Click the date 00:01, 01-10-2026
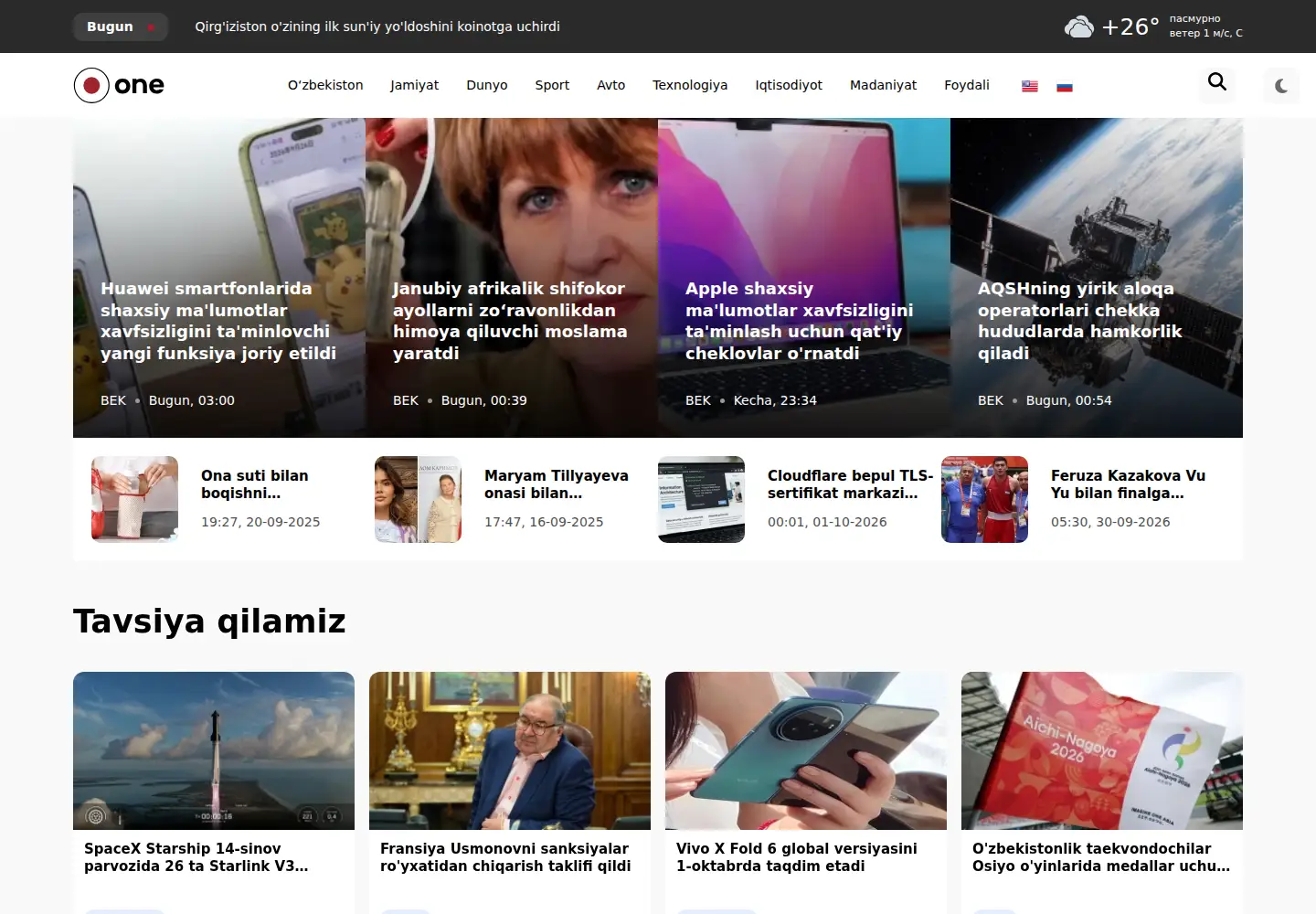1316x914 pixels. pyautogui.click(x=827, y=522)
